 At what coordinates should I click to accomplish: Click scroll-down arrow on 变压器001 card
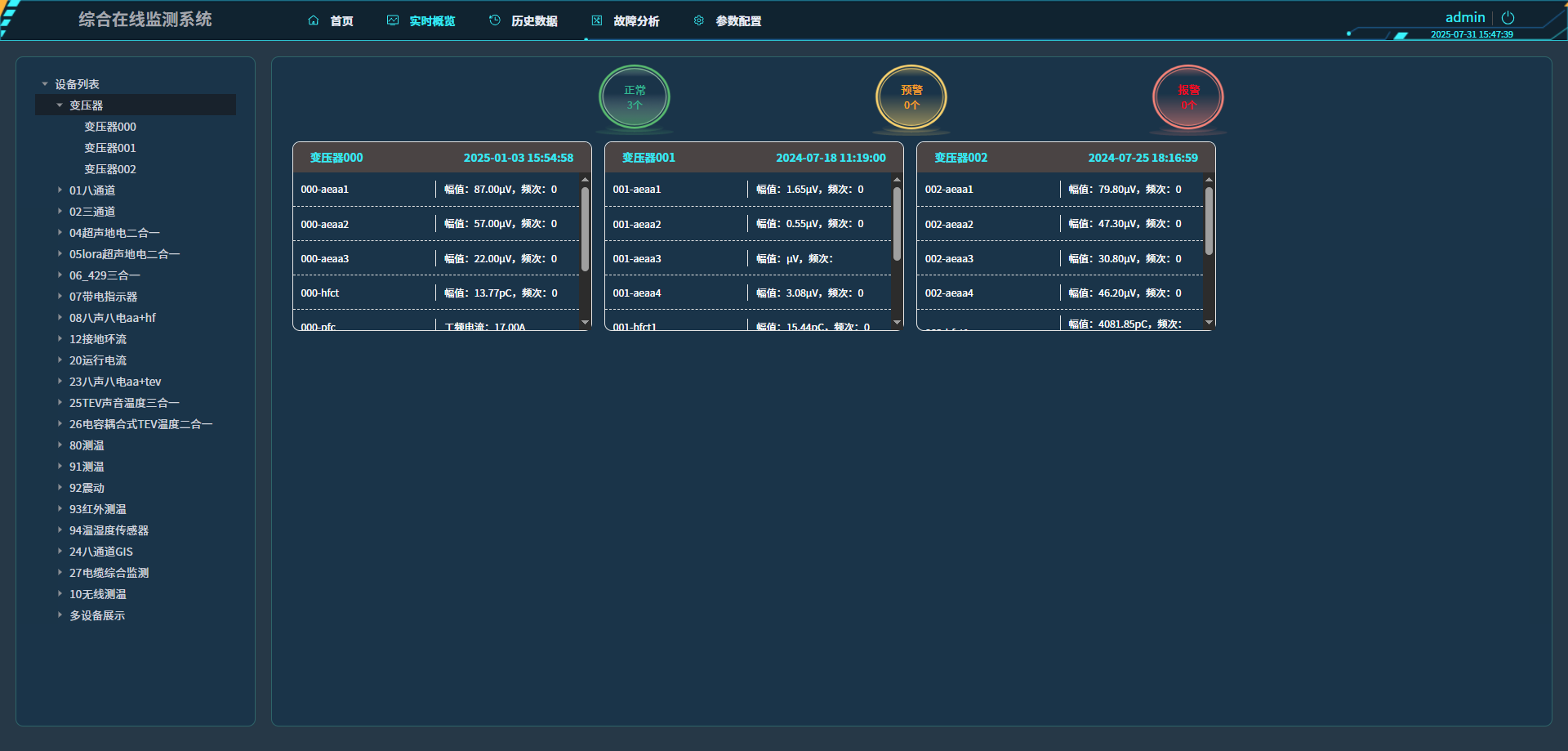tap(897, 323)
